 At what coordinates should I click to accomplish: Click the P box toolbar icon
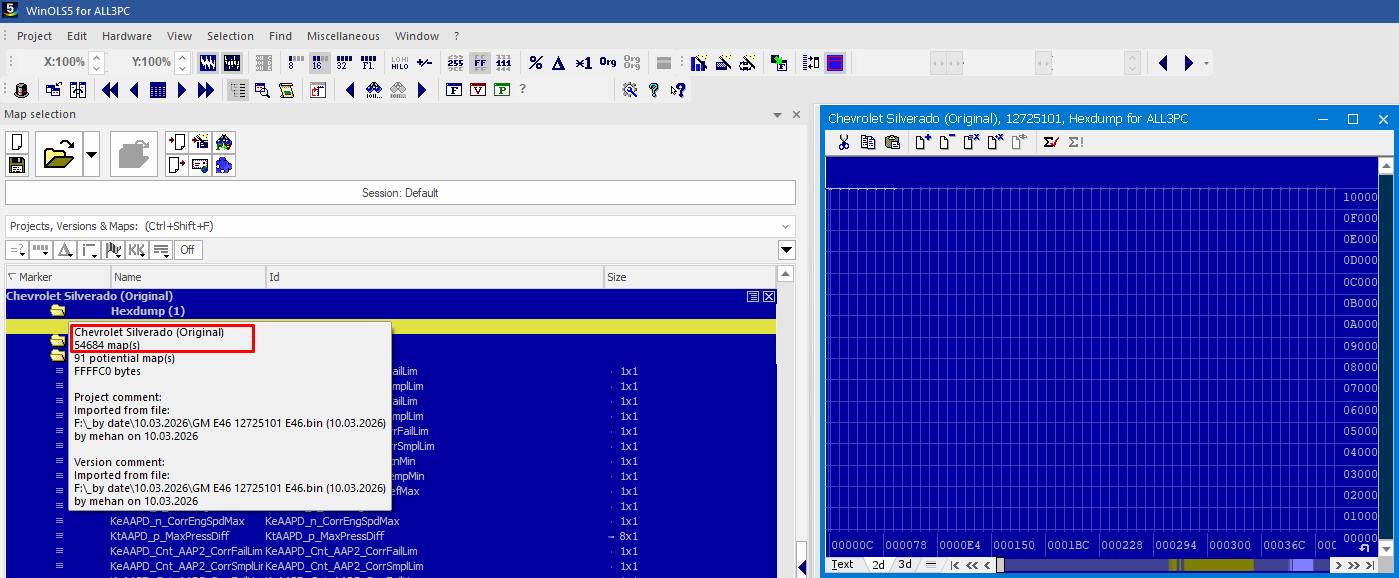pos(502,90)
